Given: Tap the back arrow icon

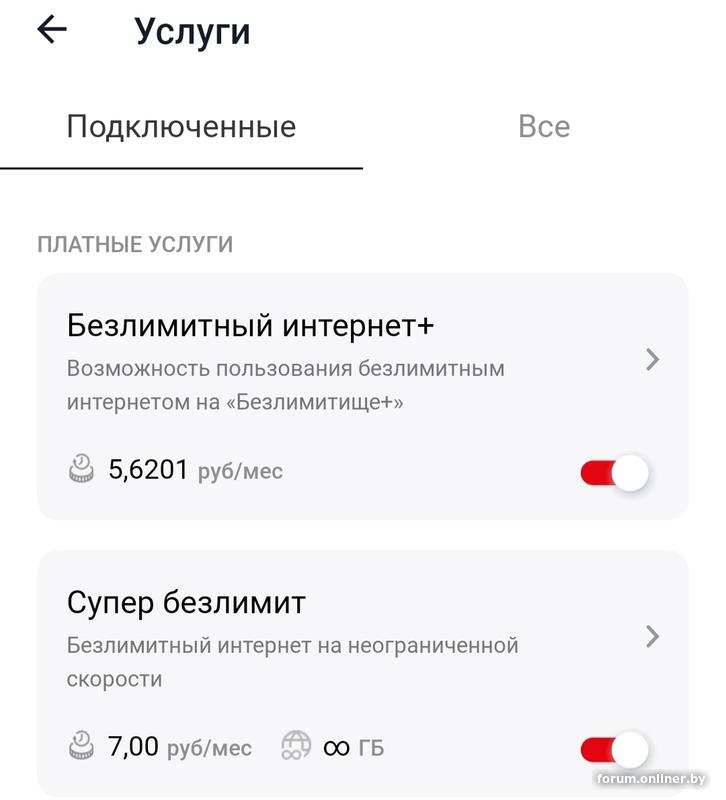Looking at the screenshot, I should (52, 30).
